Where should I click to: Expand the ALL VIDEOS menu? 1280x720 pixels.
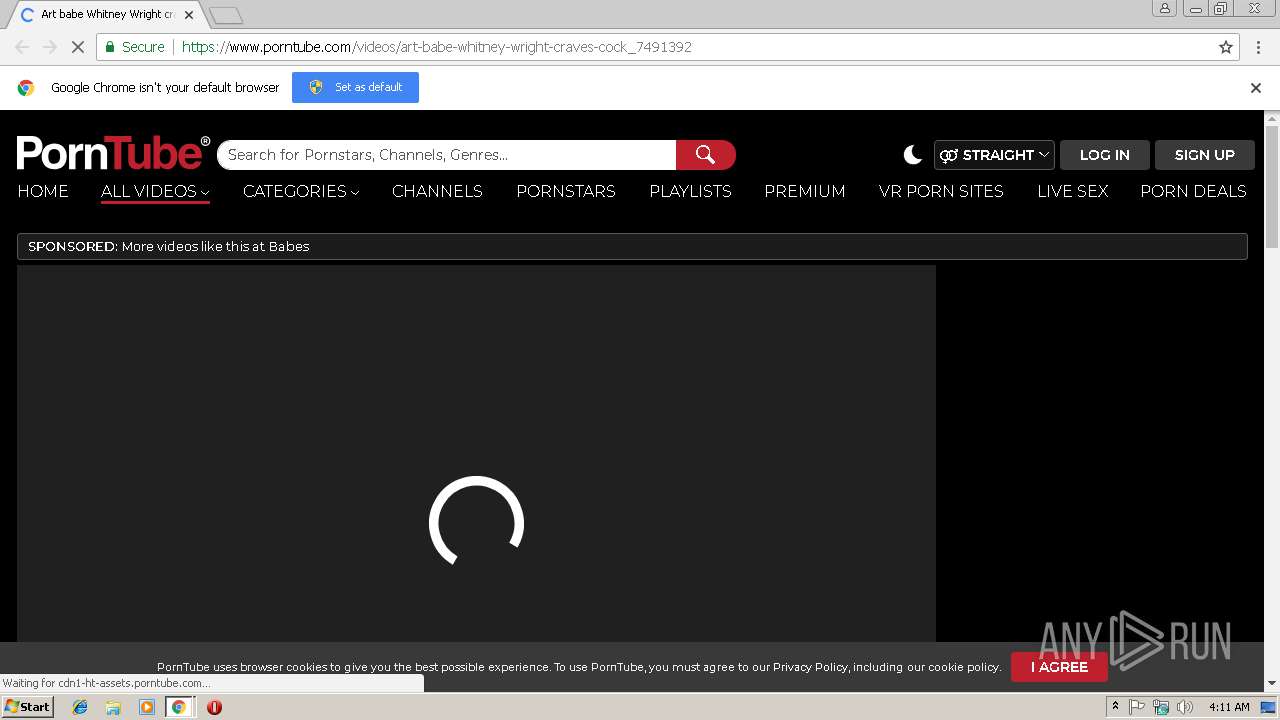(x=155, y=191)
